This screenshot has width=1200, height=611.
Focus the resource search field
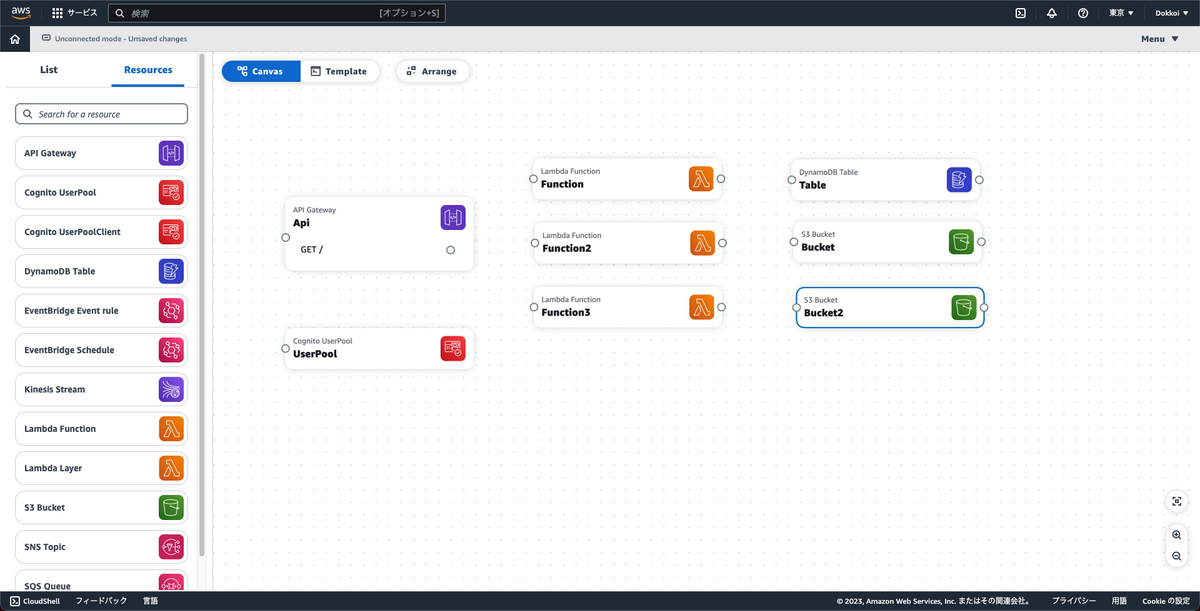[x=102, y=114]
